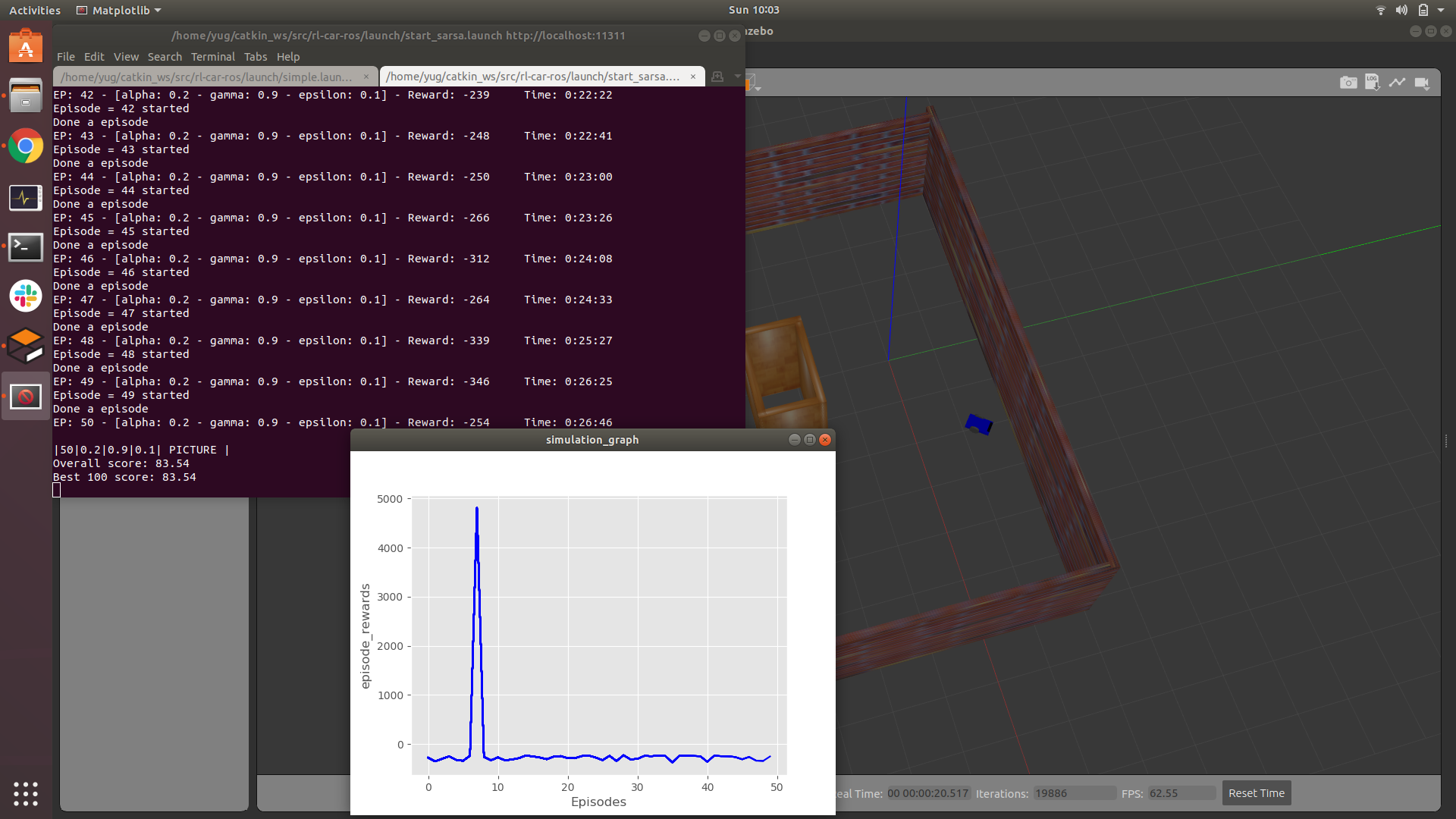The width and height of the screenshot is (1456, 819).
Task: Click the video record camera icon
Action: [x=1422, y=83]
